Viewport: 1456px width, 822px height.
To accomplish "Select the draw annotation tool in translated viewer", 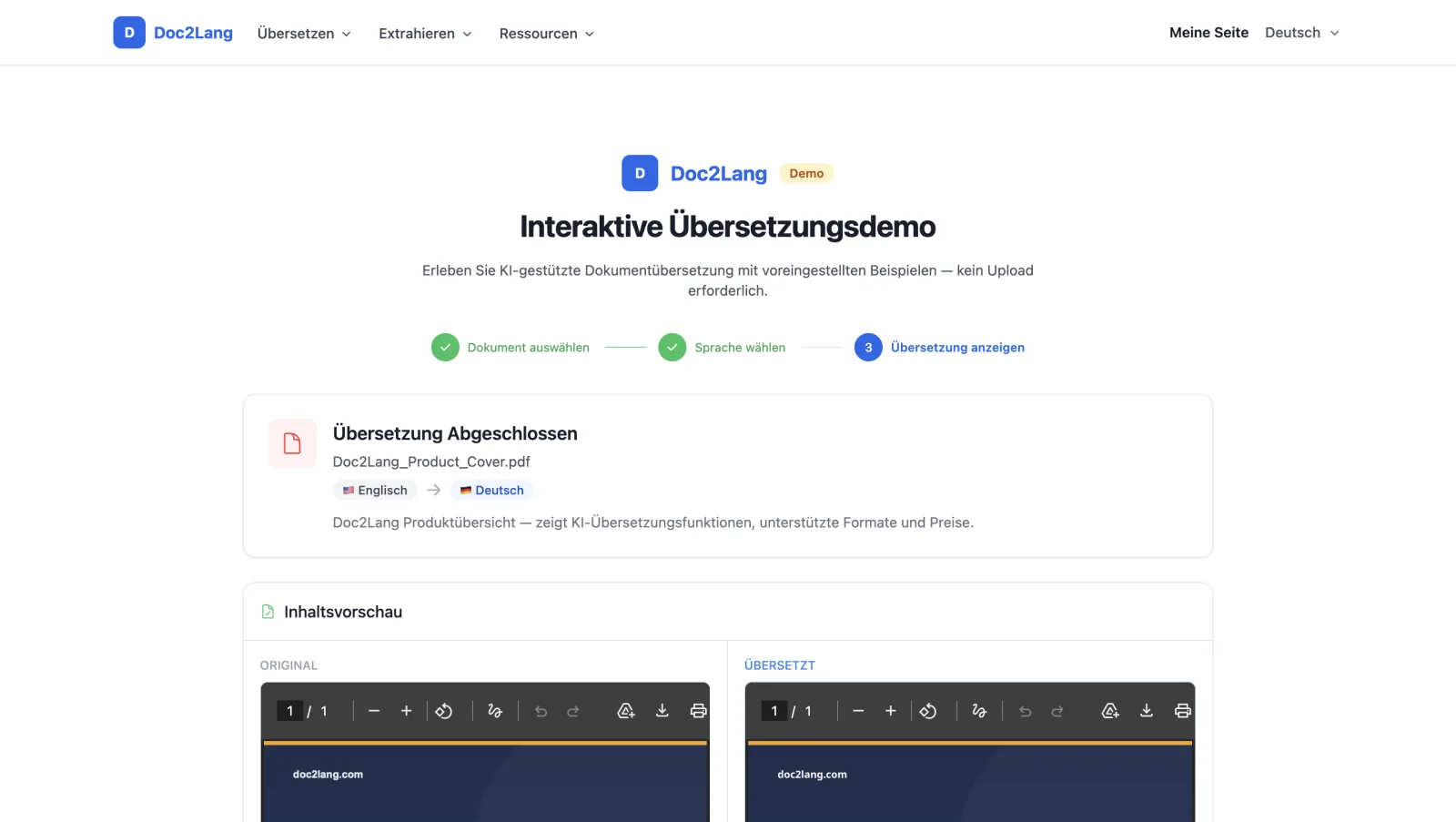I will (x=979, y=711).
